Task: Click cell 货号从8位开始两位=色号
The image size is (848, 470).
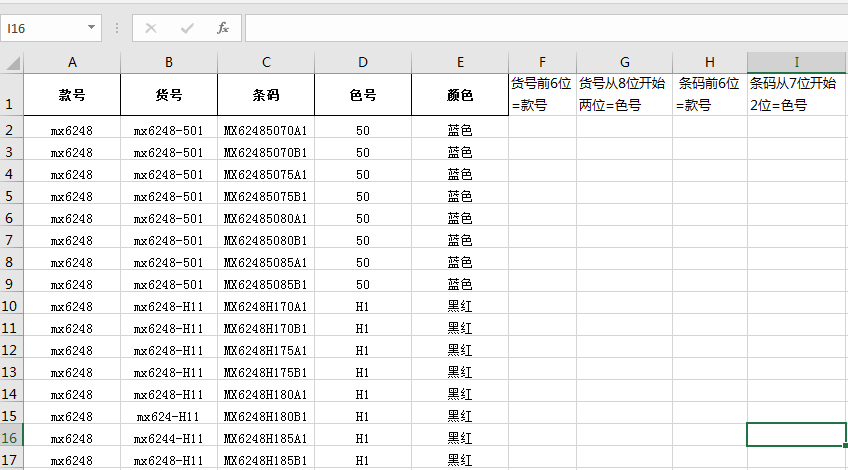Action: point(625,95)
